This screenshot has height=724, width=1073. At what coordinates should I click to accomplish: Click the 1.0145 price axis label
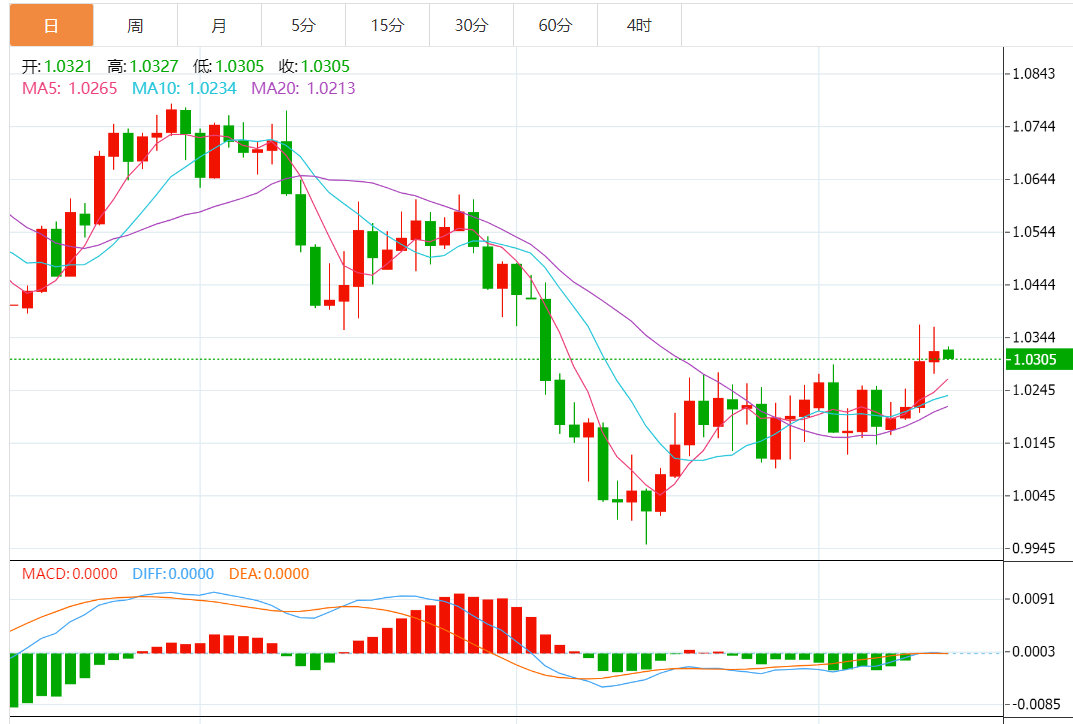[1034, 443]
